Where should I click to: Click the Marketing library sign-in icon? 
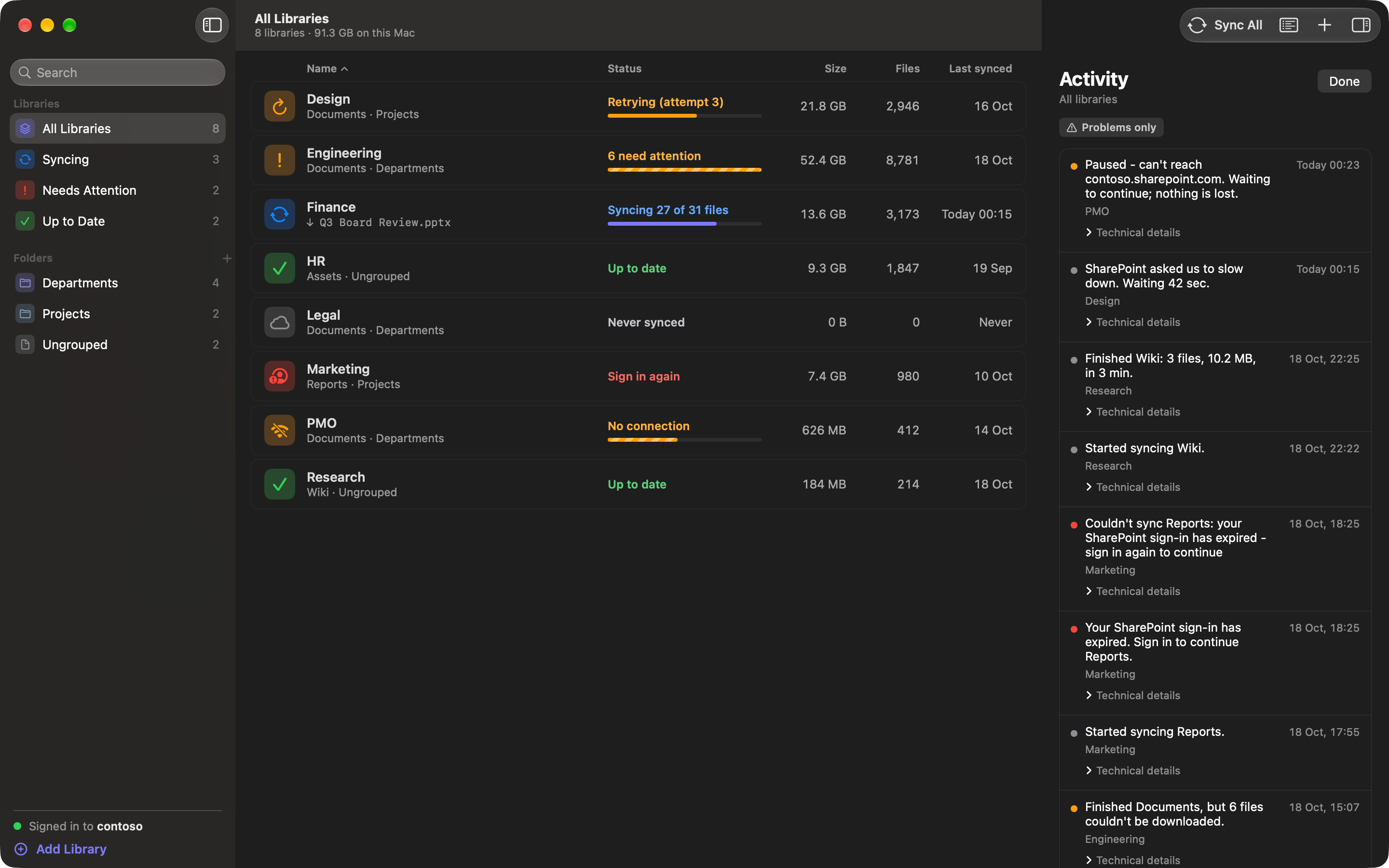(x=280, y=376)
